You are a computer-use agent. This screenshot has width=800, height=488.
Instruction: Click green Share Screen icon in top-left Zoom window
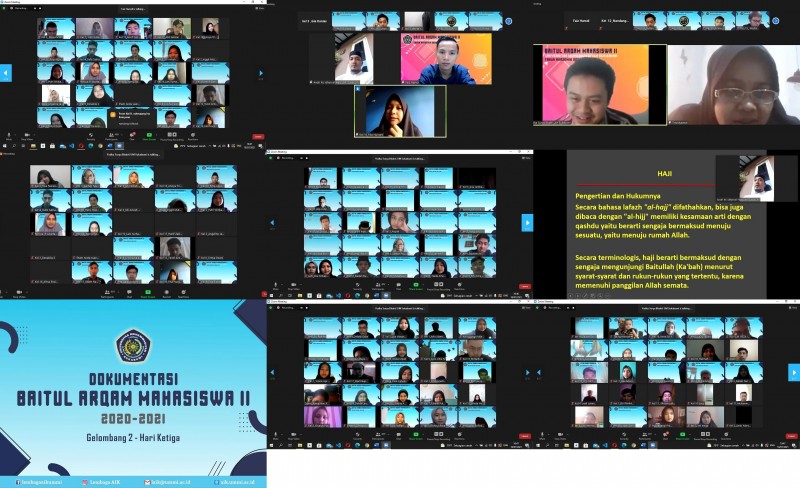[148, 134]
